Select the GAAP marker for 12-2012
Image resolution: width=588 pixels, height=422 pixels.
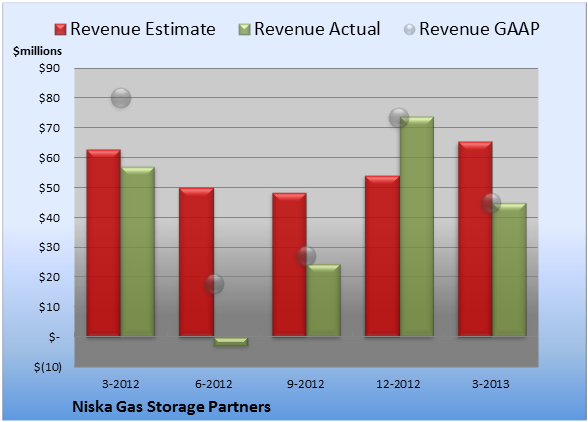(399, 118)
